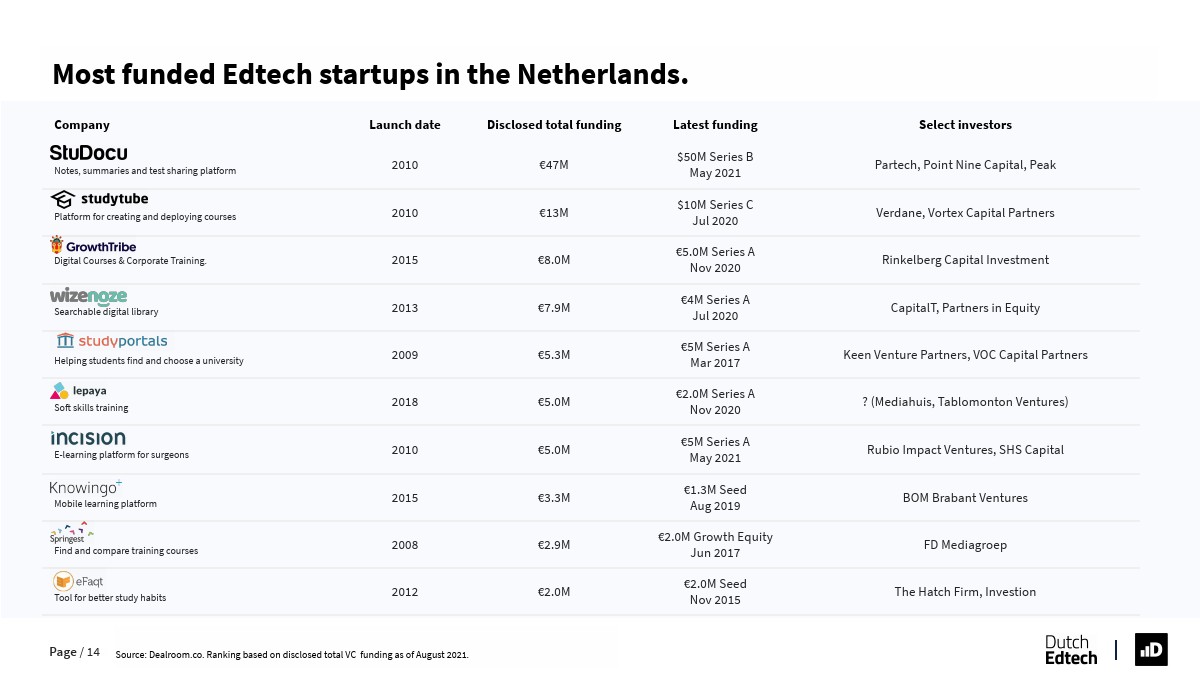Click the Select investors column header
This screenshot has width=1200, height=675.
tap(965, 125)
